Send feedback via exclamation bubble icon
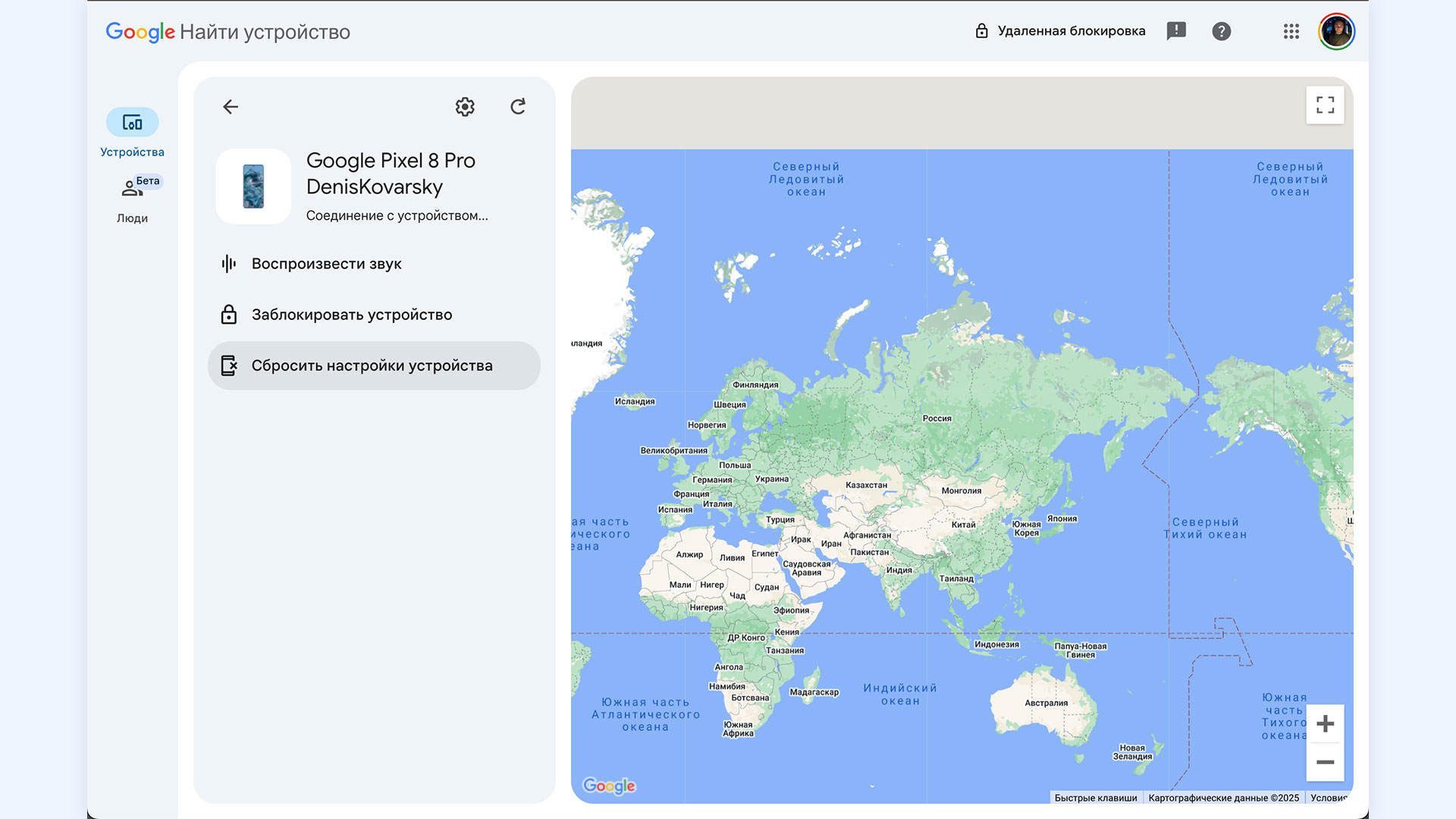The image size is (1456, 819). click(x=1176, y=31)
